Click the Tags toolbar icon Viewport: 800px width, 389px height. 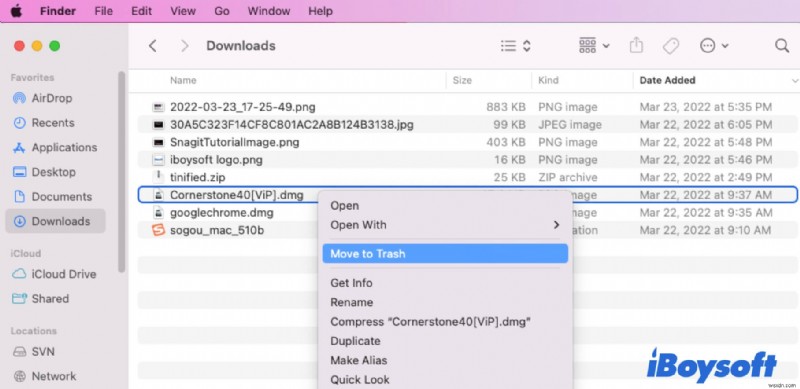671,46
